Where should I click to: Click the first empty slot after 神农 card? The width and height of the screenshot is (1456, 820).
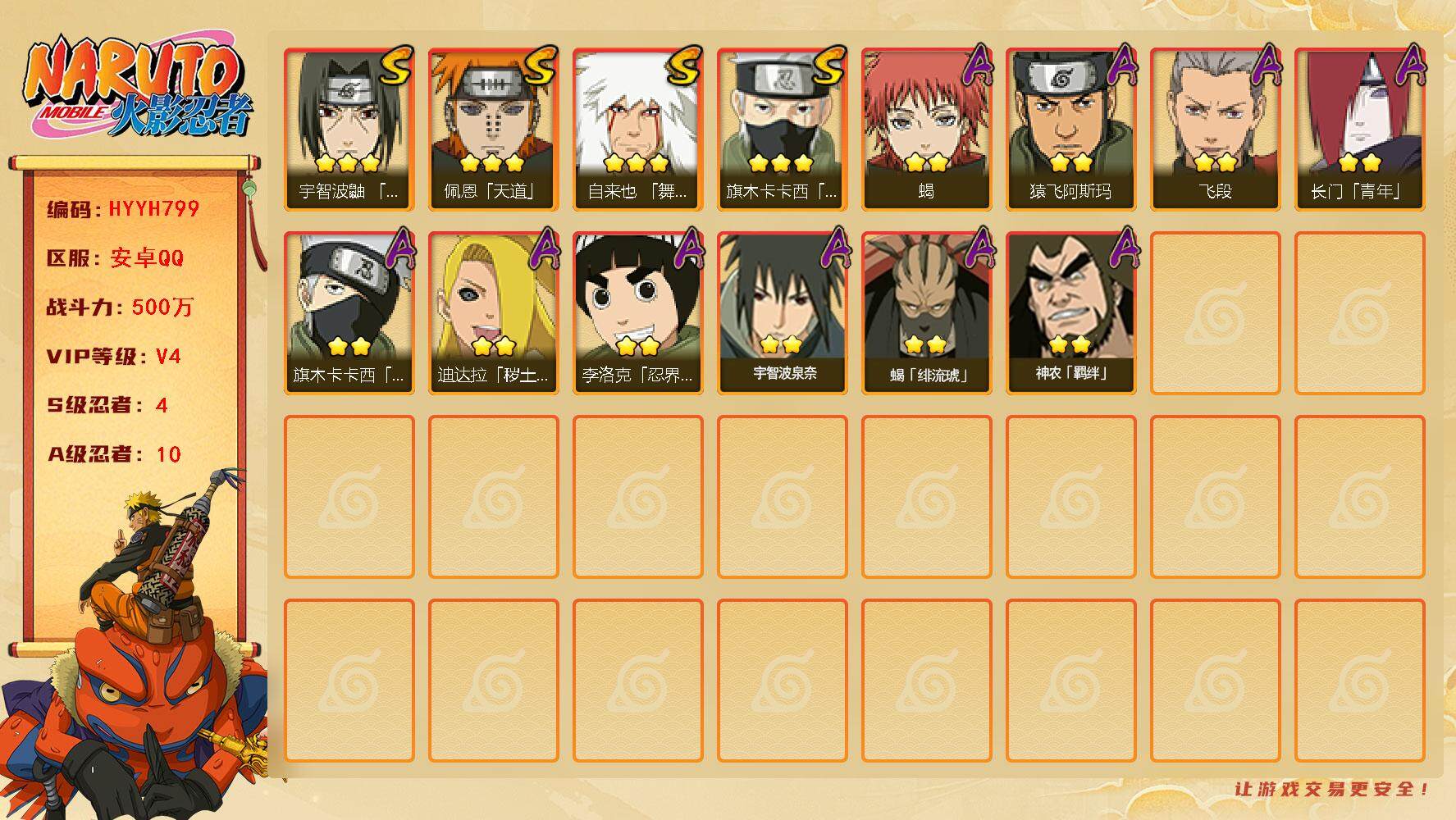[x=1215, y=313]
